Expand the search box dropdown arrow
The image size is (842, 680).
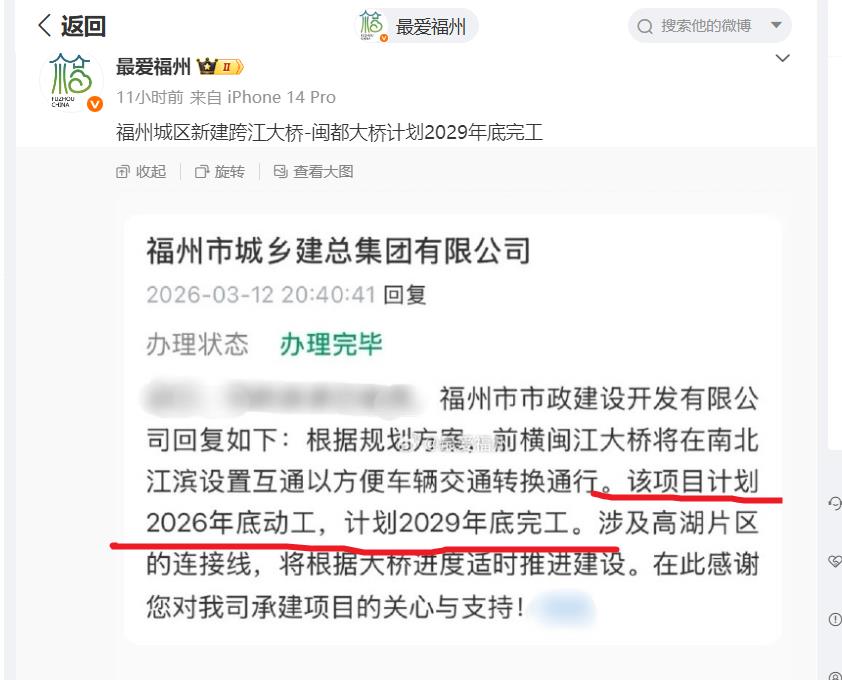(776, 25)
